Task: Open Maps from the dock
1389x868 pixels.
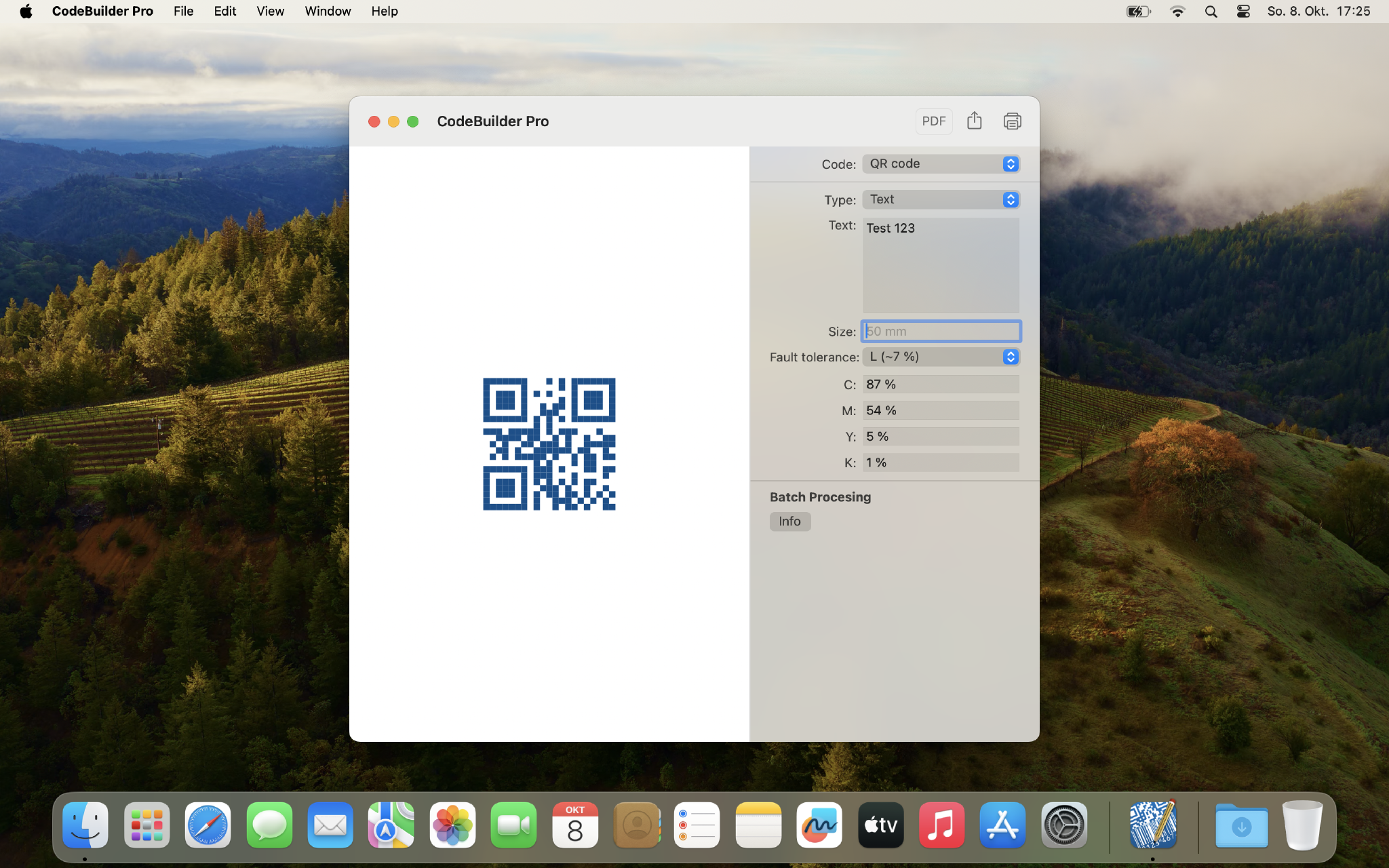Action: [x=391, y=825]
